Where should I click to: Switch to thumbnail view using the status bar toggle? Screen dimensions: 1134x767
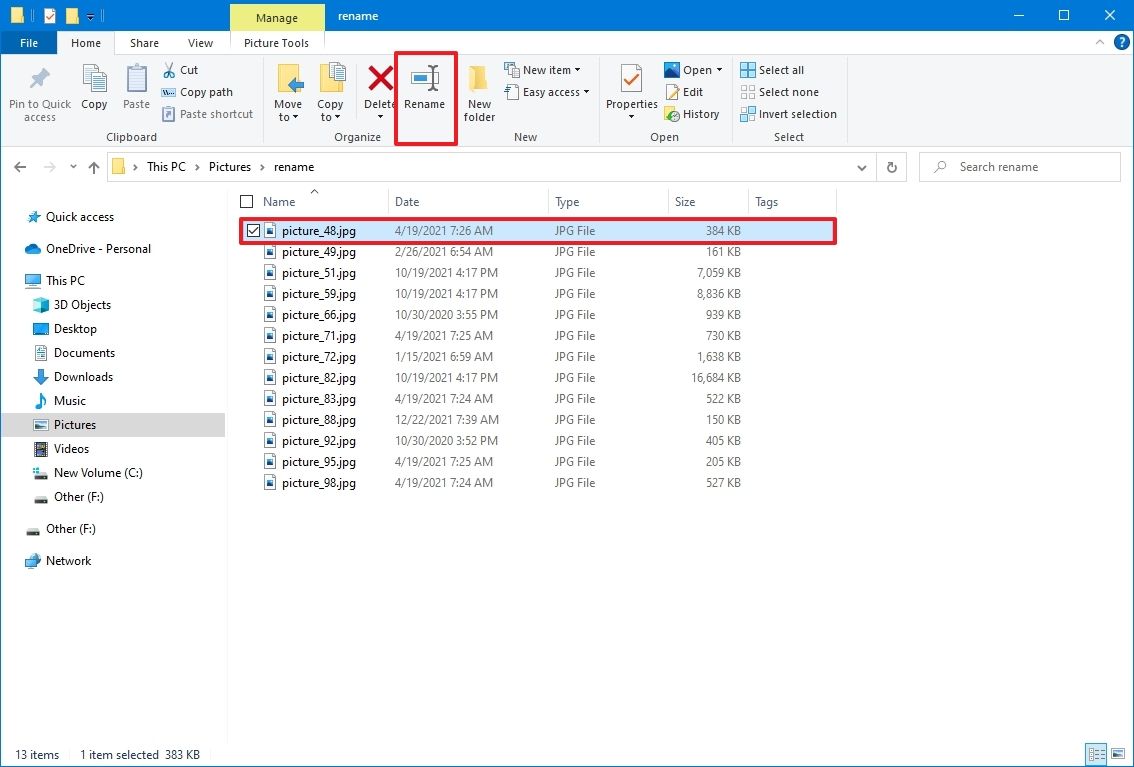tap(1120, 754)
